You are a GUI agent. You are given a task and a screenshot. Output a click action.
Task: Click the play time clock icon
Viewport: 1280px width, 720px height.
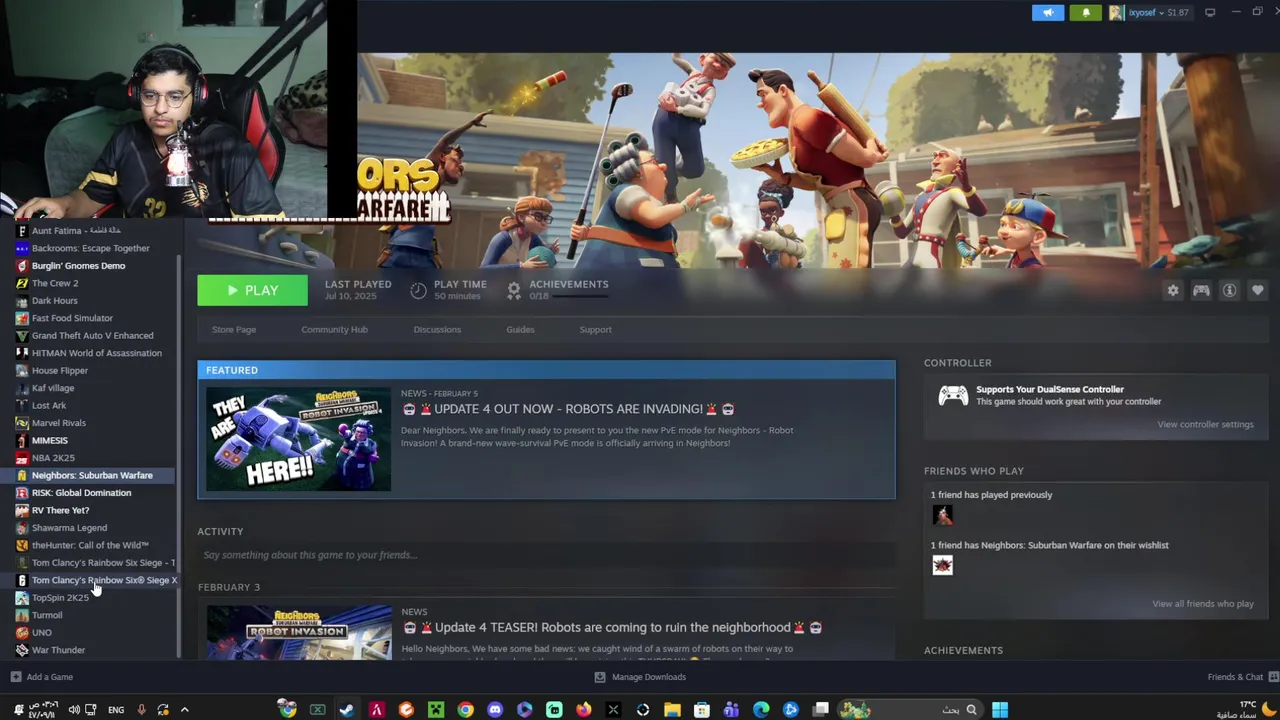click(418, 290)
